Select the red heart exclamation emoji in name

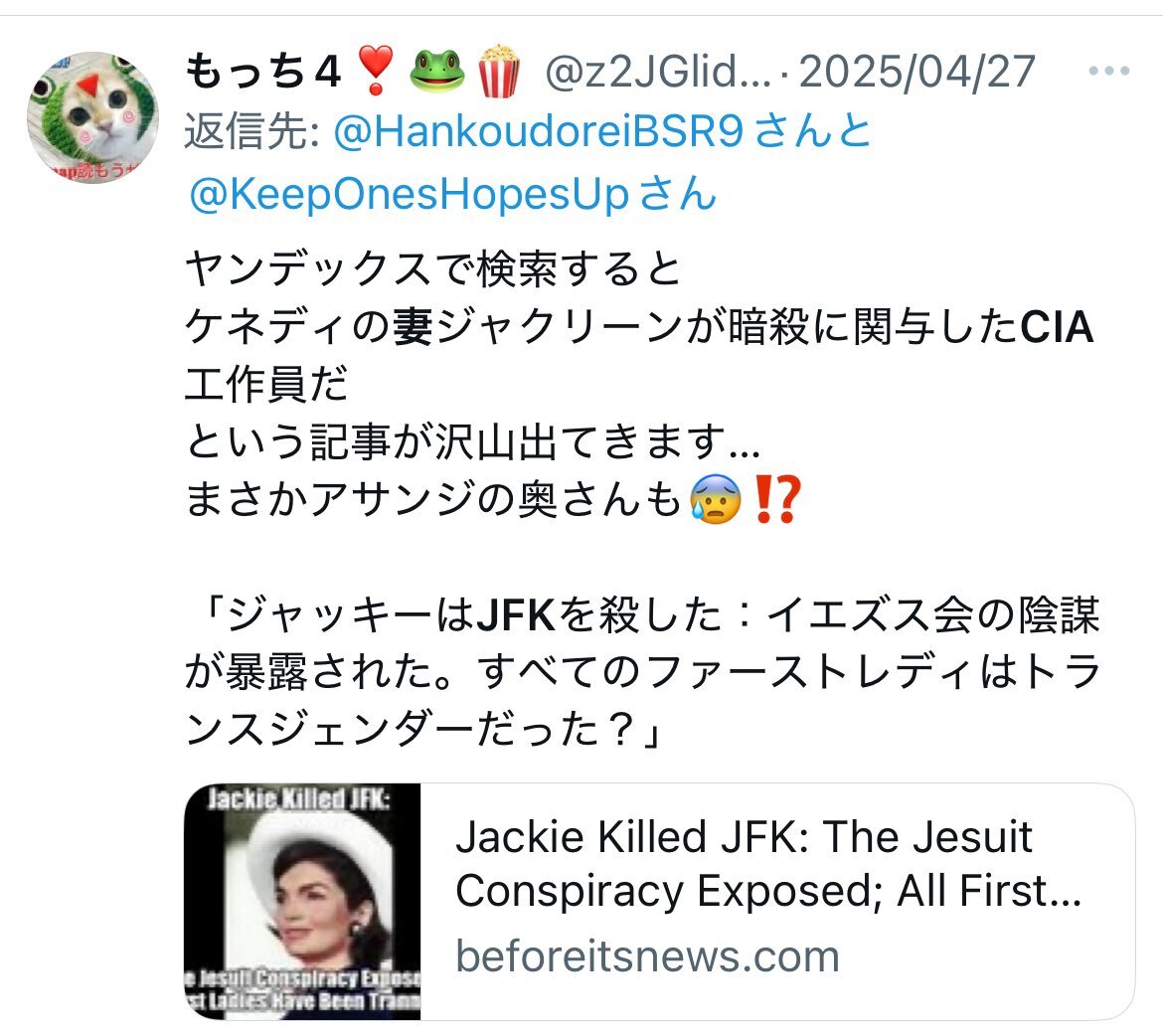pyautogui.click(x=376, y=71)
